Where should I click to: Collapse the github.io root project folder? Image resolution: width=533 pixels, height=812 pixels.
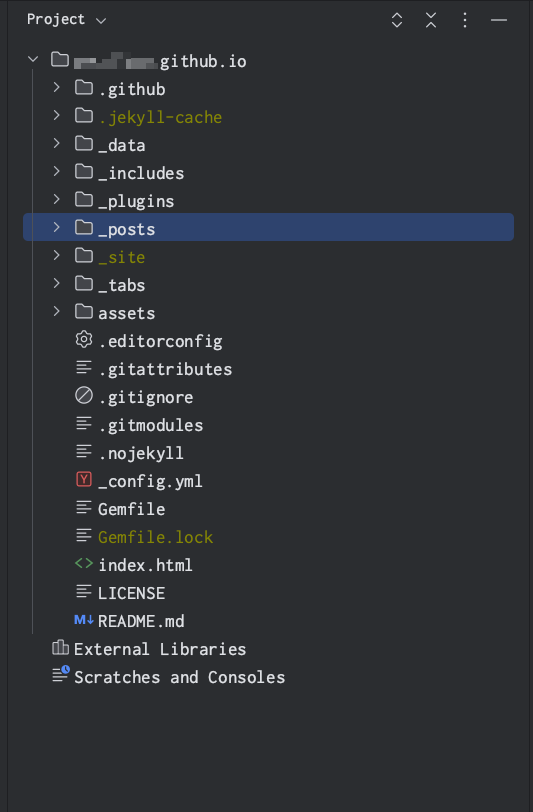coord(33,59)
